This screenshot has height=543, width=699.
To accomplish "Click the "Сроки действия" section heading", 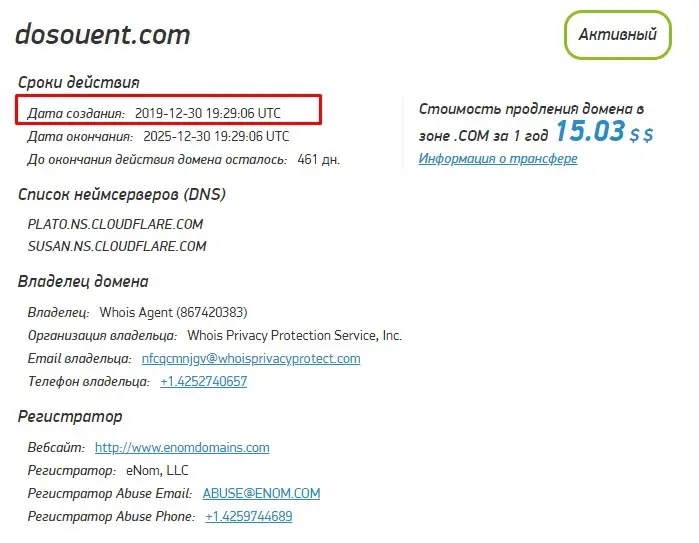I will (79, 83).
